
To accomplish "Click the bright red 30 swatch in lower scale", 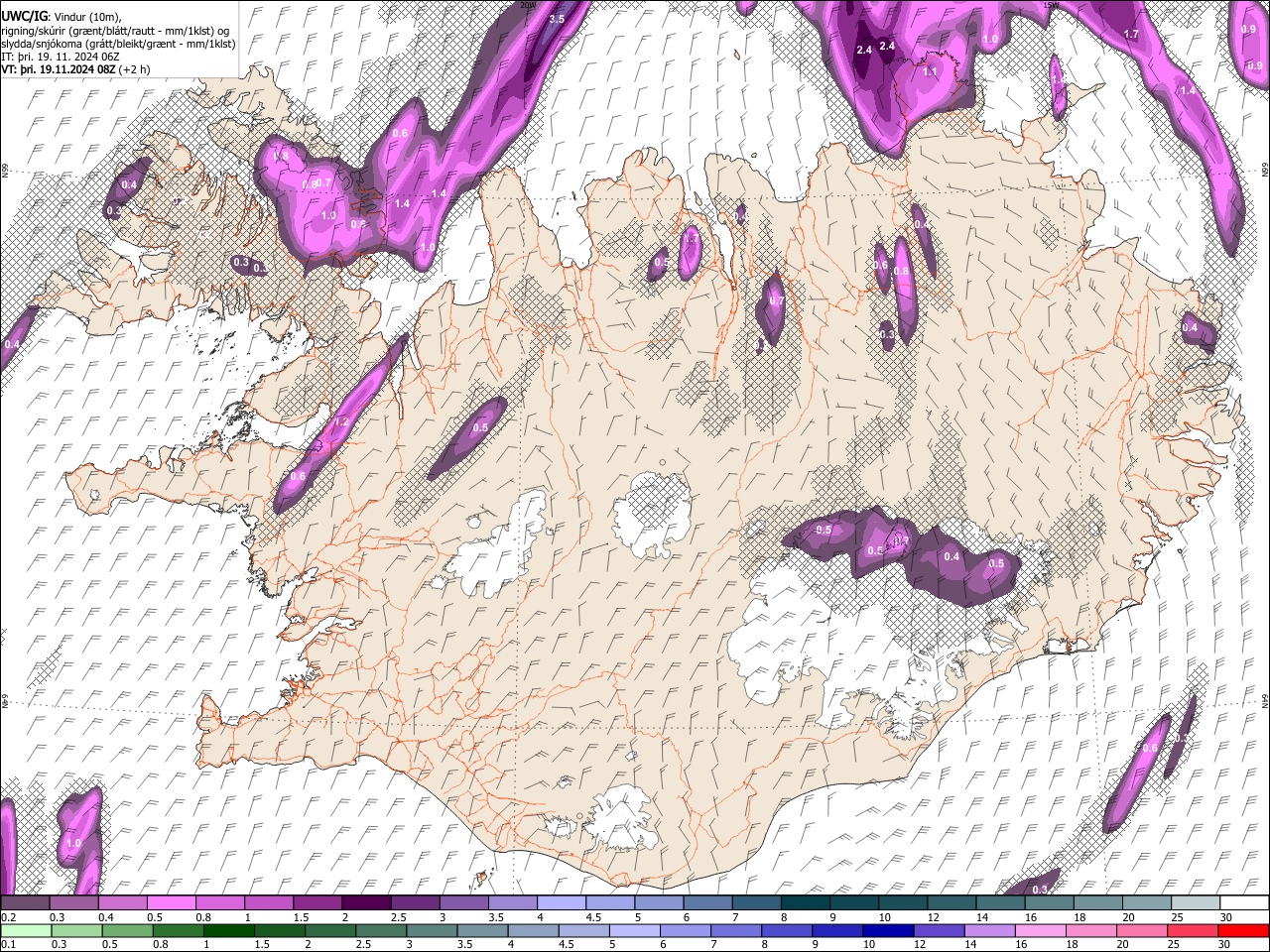I will coord(1243,930).
